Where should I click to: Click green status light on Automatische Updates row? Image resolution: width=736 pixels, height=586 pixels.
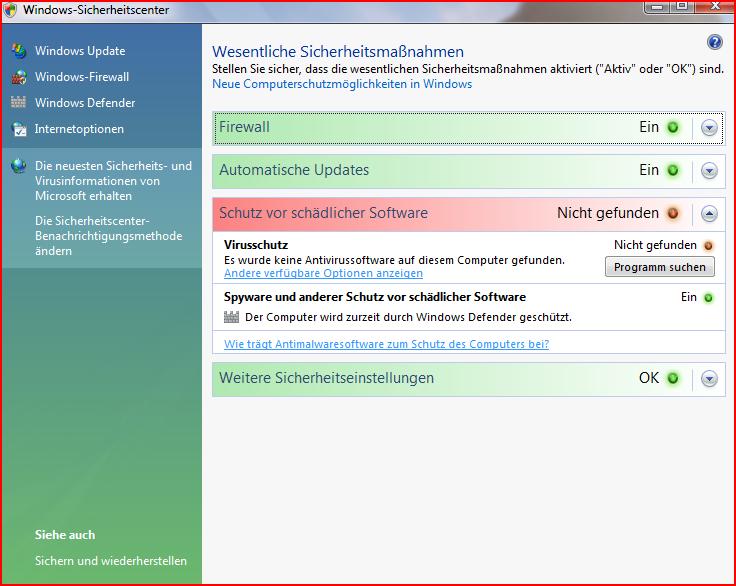pyautogui.click(x=673, y=170)
